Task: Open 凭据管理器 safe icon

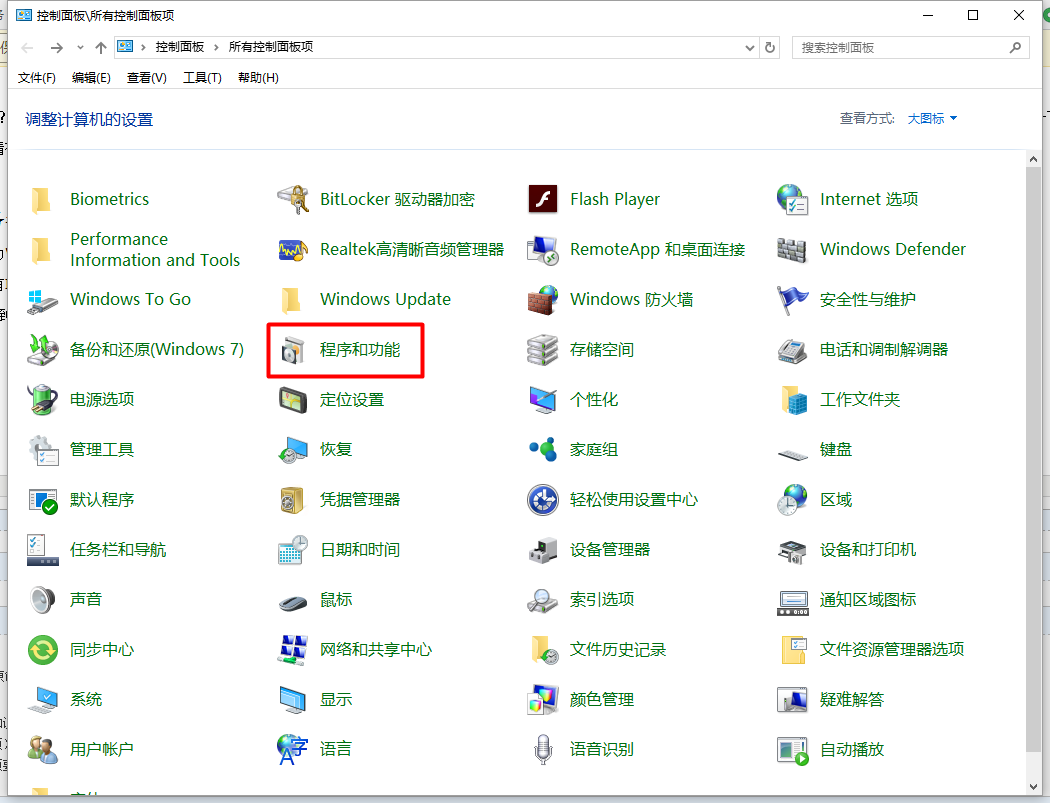Action: (x=293, y=500)
